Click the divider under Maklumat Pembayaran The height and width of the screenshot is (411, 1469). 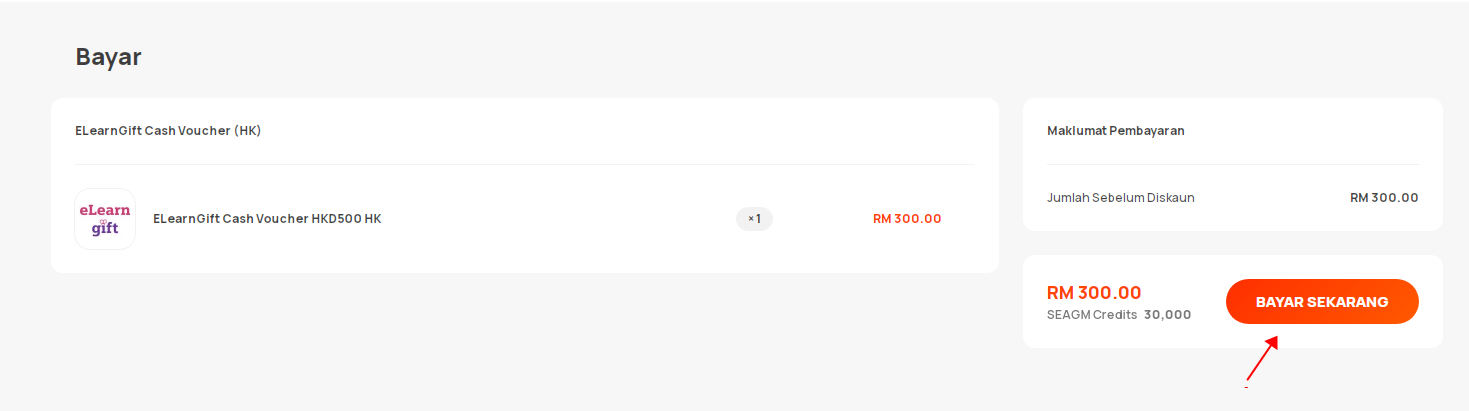point(1233,164)
